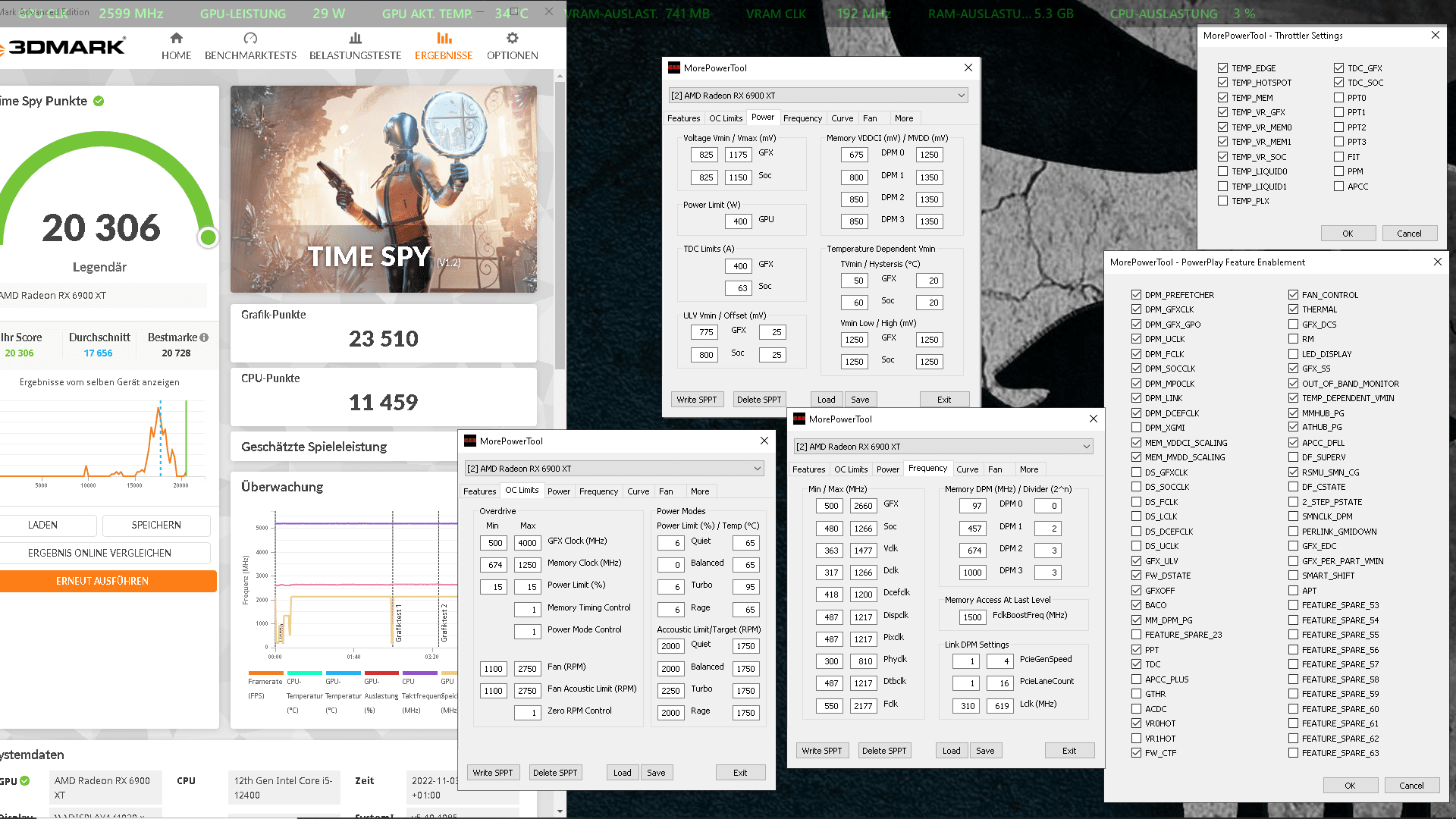Click the 3DMark logo
1456x819 pixels.
tap(64, 47)
